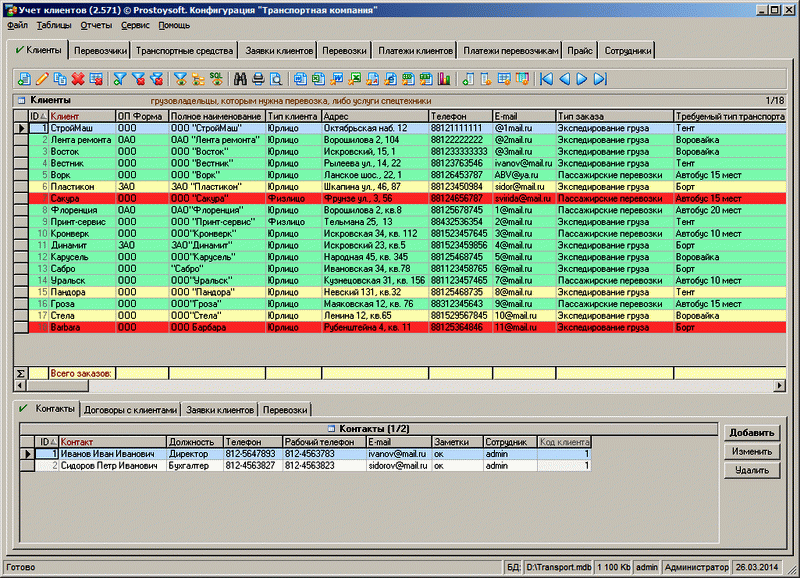This screenshot has width=800, height=578.
Task: Click the sigma totals button
Action: coord(20,373)
